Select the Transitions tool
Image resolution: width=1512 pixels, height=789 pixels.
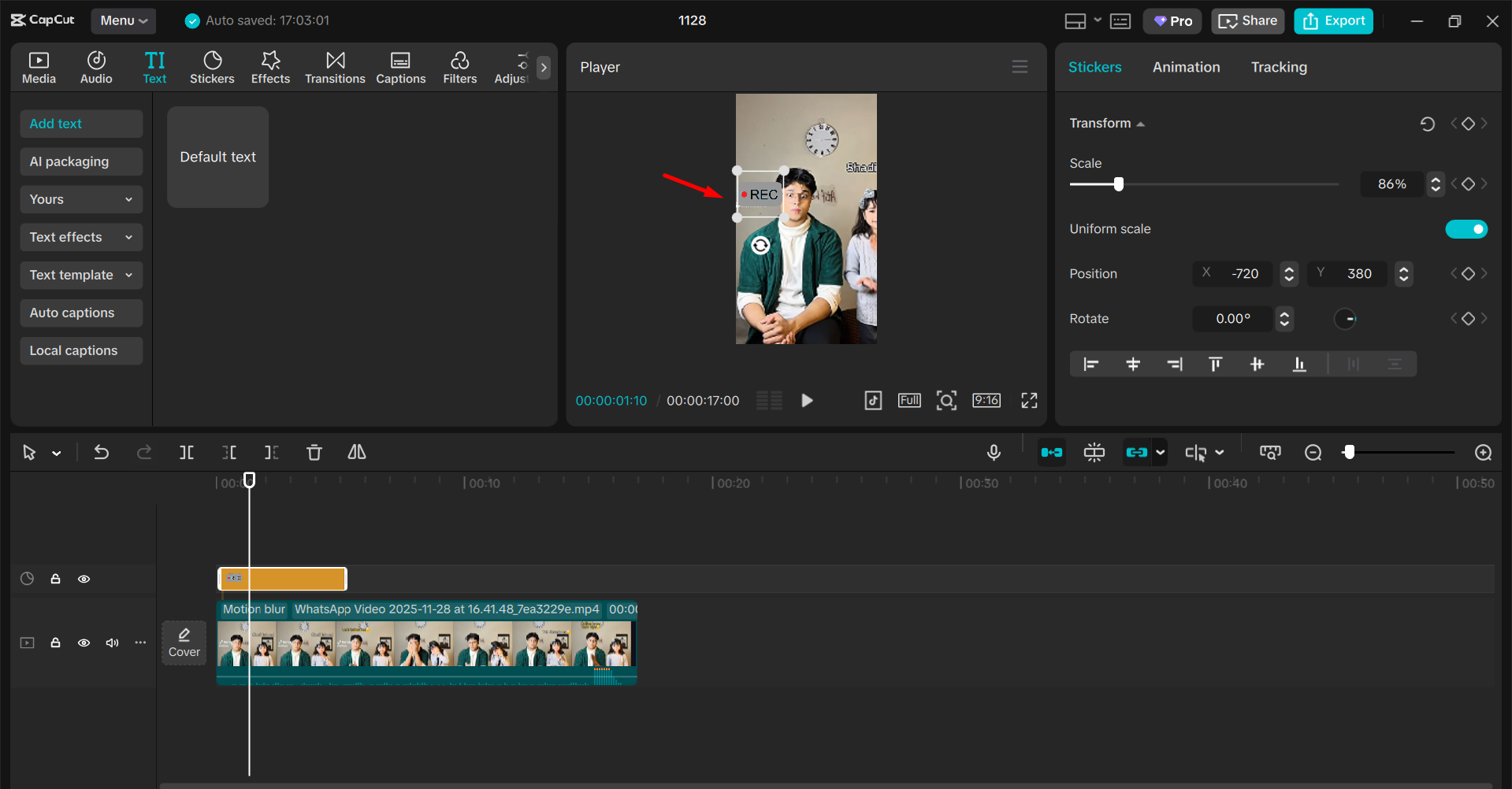click(x=335, y=66)
